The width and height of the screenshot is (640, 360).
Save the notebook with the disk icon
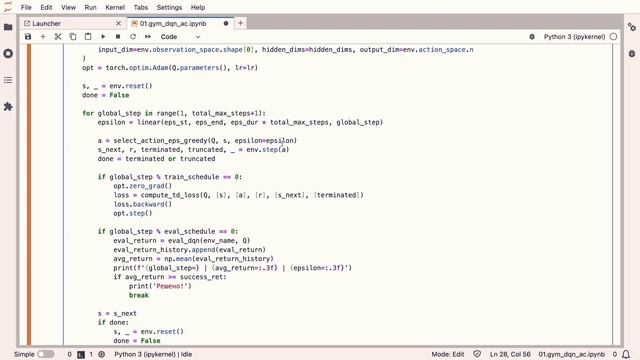(28, 37)
